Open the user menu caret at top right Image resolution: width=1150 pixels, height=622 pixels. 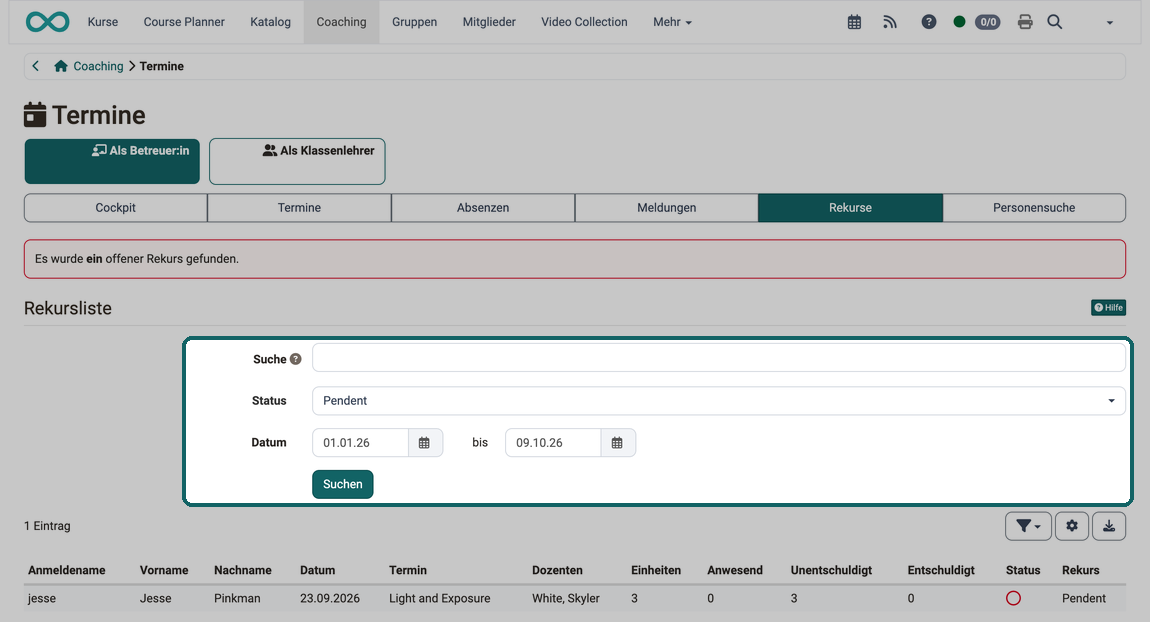1110,23
